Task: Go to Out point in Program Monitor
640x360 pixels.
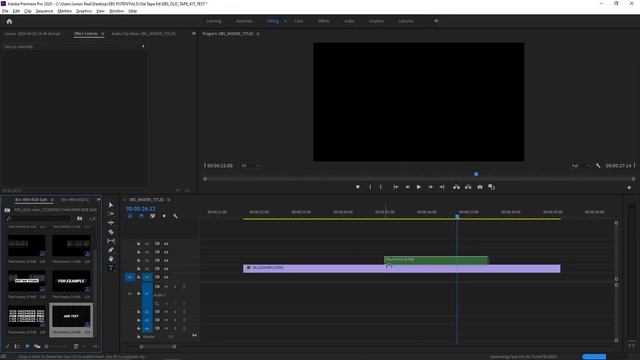Action: point(442,187)
